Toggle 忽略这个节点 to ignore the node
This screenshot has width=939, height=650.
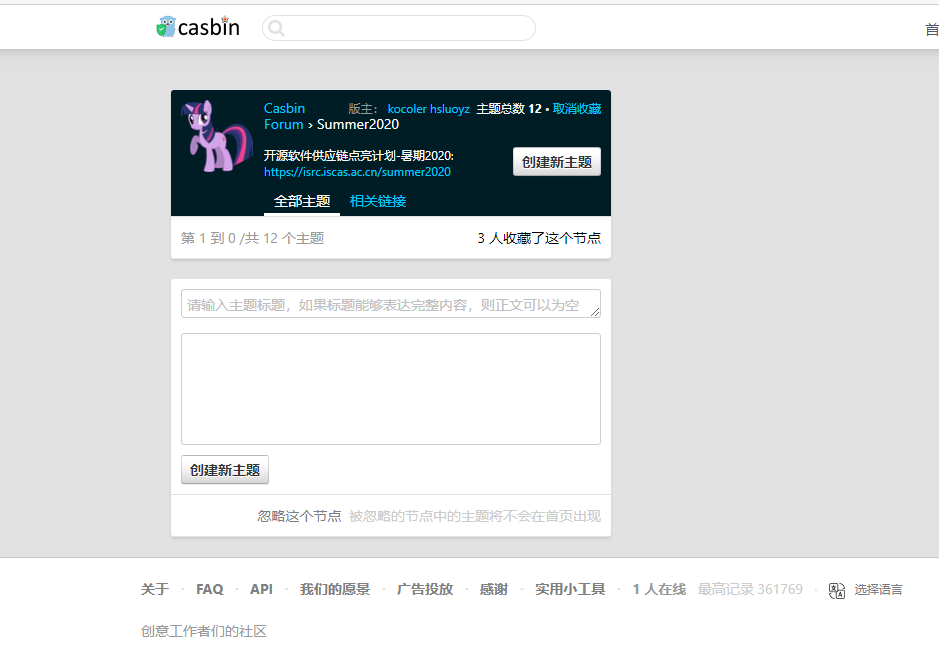click(299, 515)
